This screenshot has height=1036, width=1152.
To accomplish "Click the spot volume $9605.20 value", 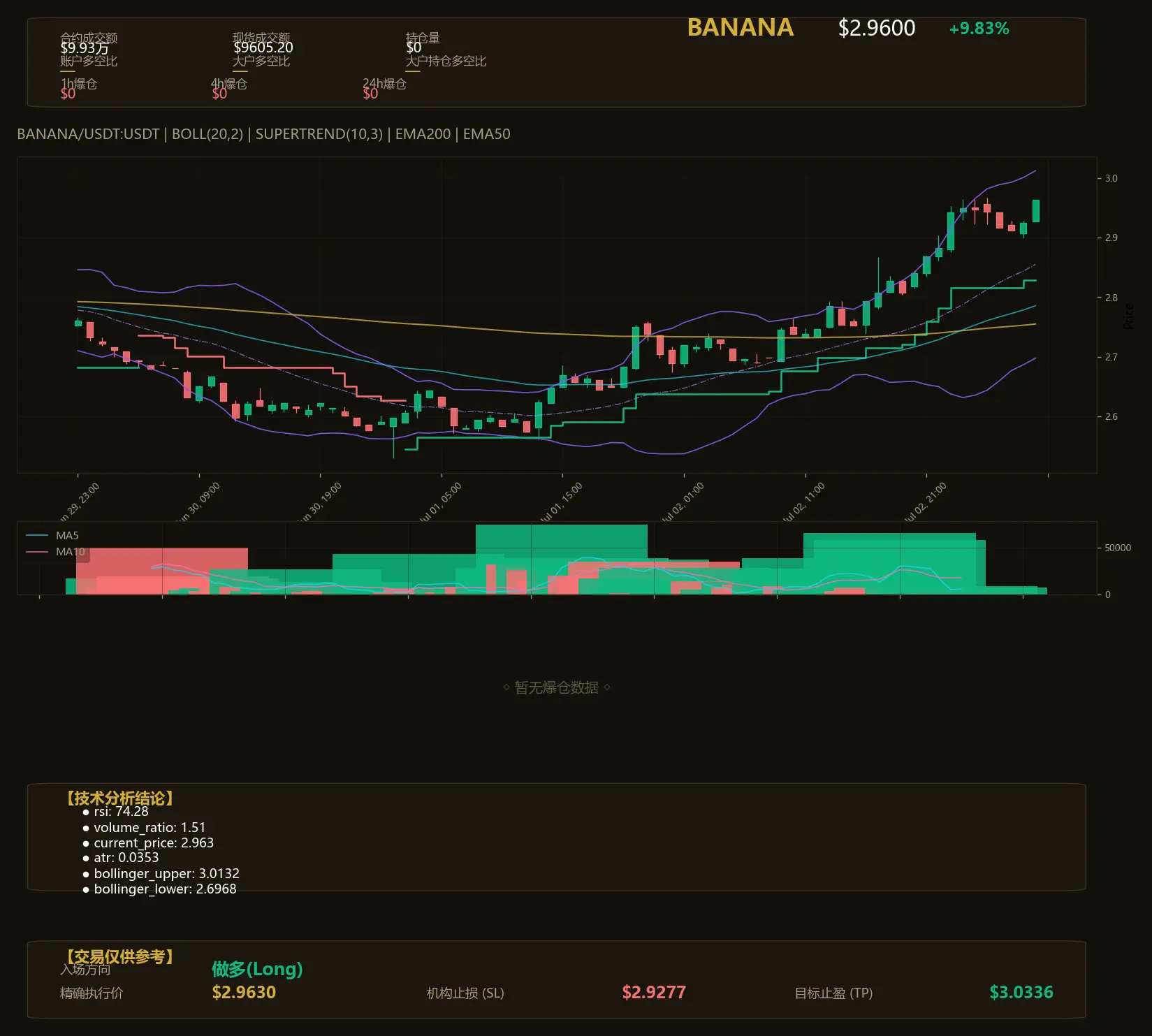I will [x=263, y=48].
